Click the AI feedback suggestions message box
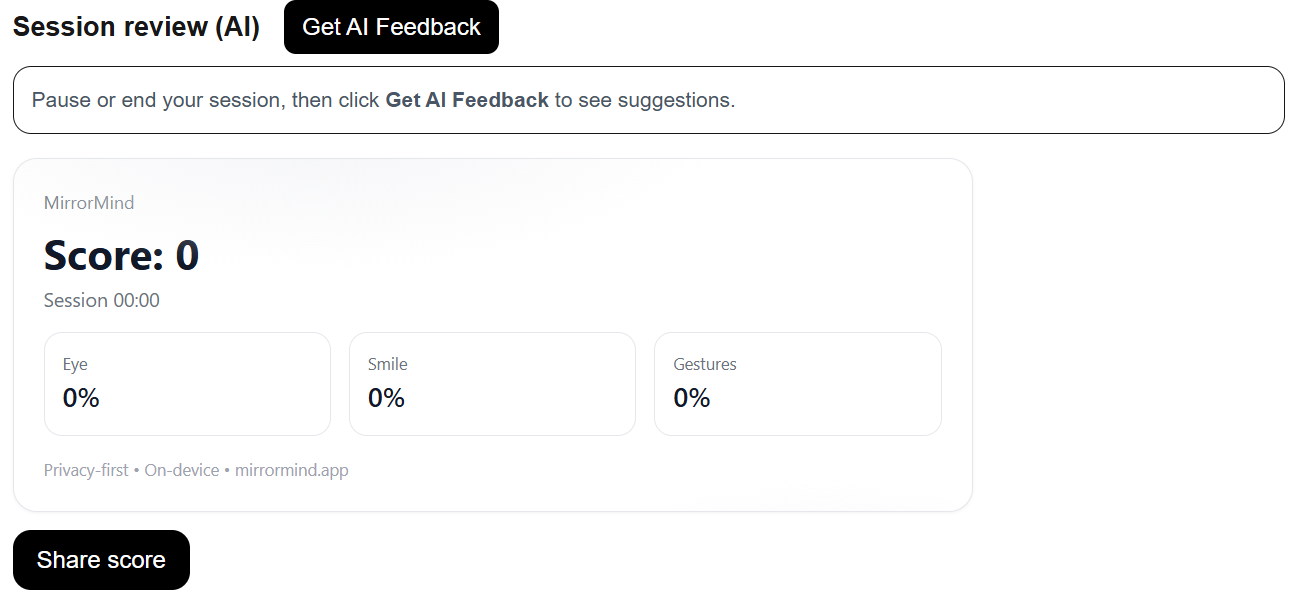This screenshot has height=601, width=1296. pyautogui.click(x=648, y=100)
